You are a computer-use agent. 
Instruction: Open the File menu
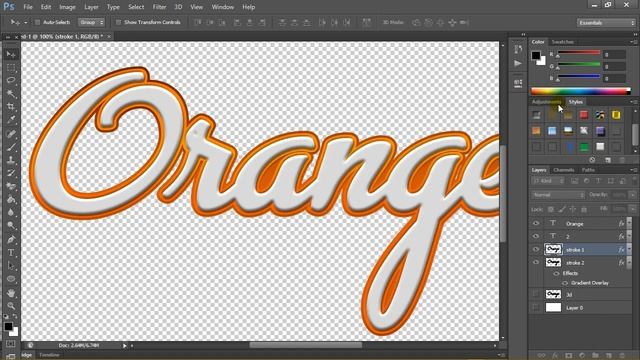[28, 7]
